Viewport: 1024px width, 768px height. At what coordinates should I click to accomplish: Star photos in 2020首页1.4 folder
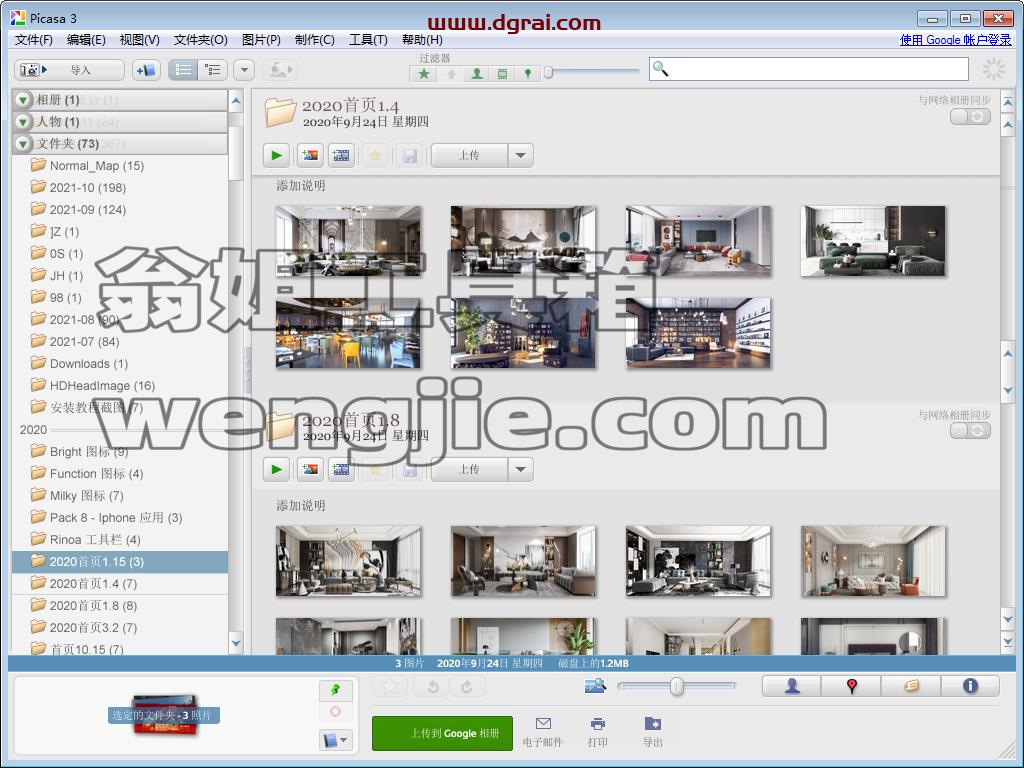click(376, 155)
